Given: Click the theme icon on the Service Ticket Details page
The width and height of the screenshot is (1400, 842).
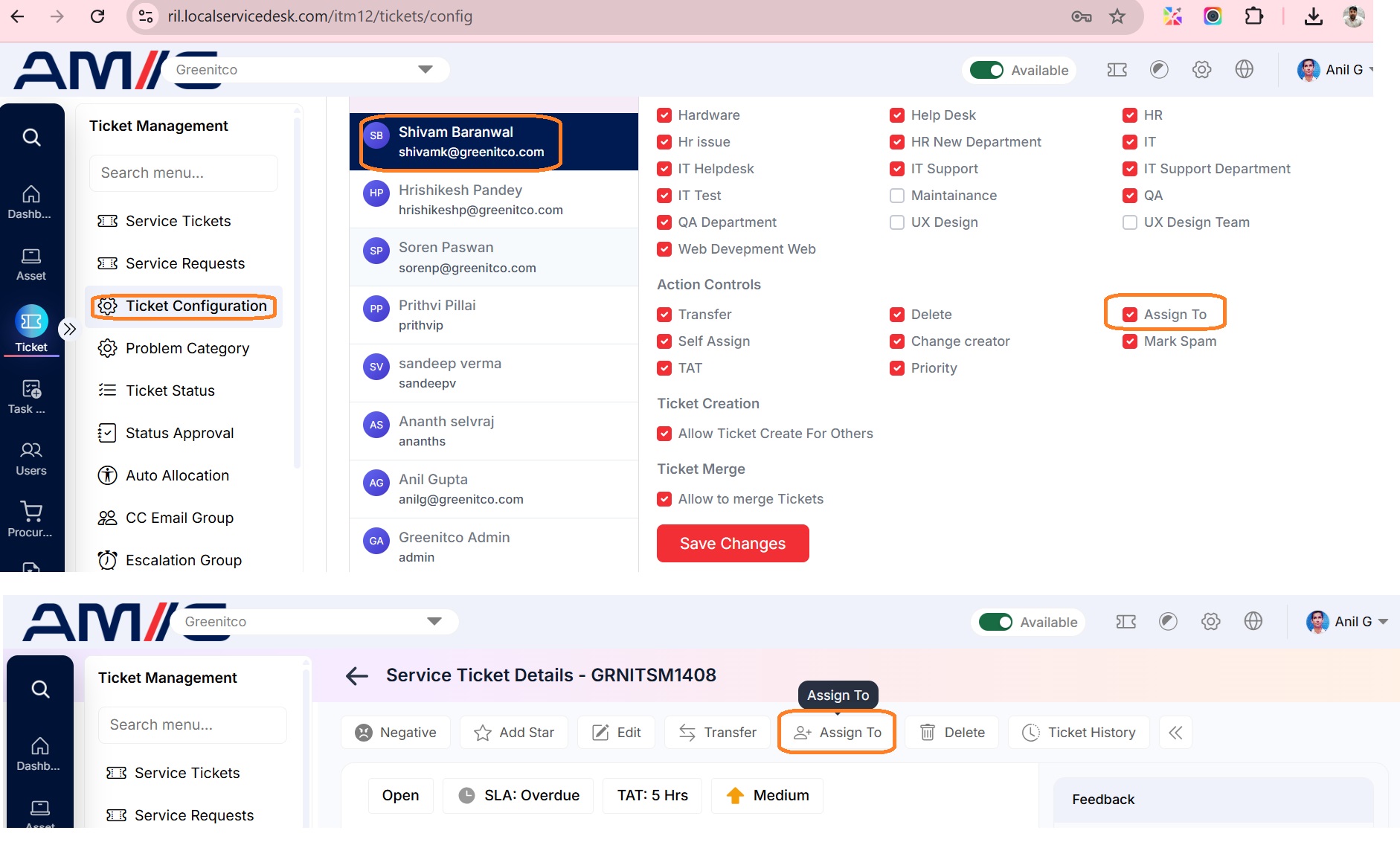Looking at the screenshot, I should [x=1168, y=622].
